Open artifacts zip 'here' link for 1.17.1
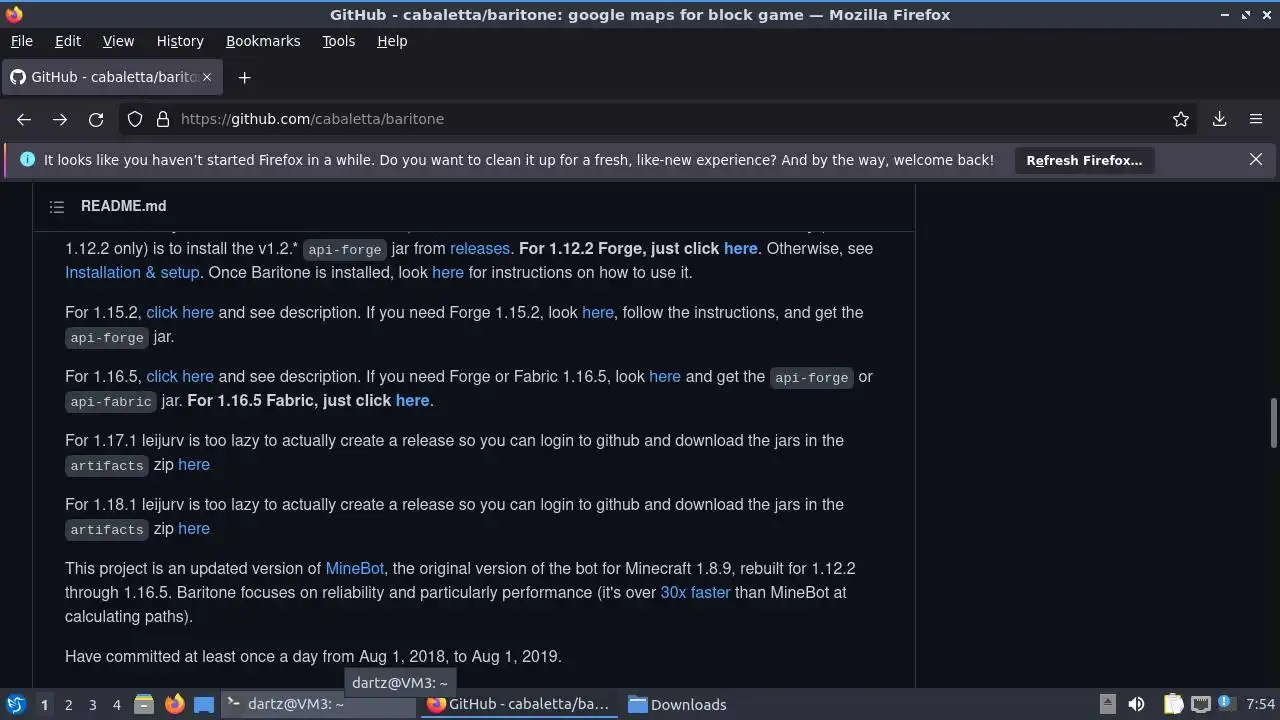 [194, 464]
